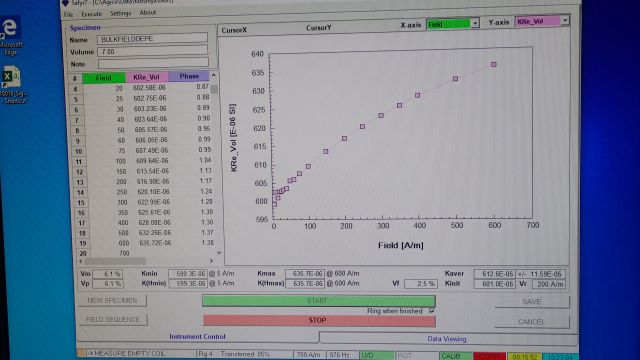
Task: Click the red status indicator in status bar
Action: [x=489, y=356]
